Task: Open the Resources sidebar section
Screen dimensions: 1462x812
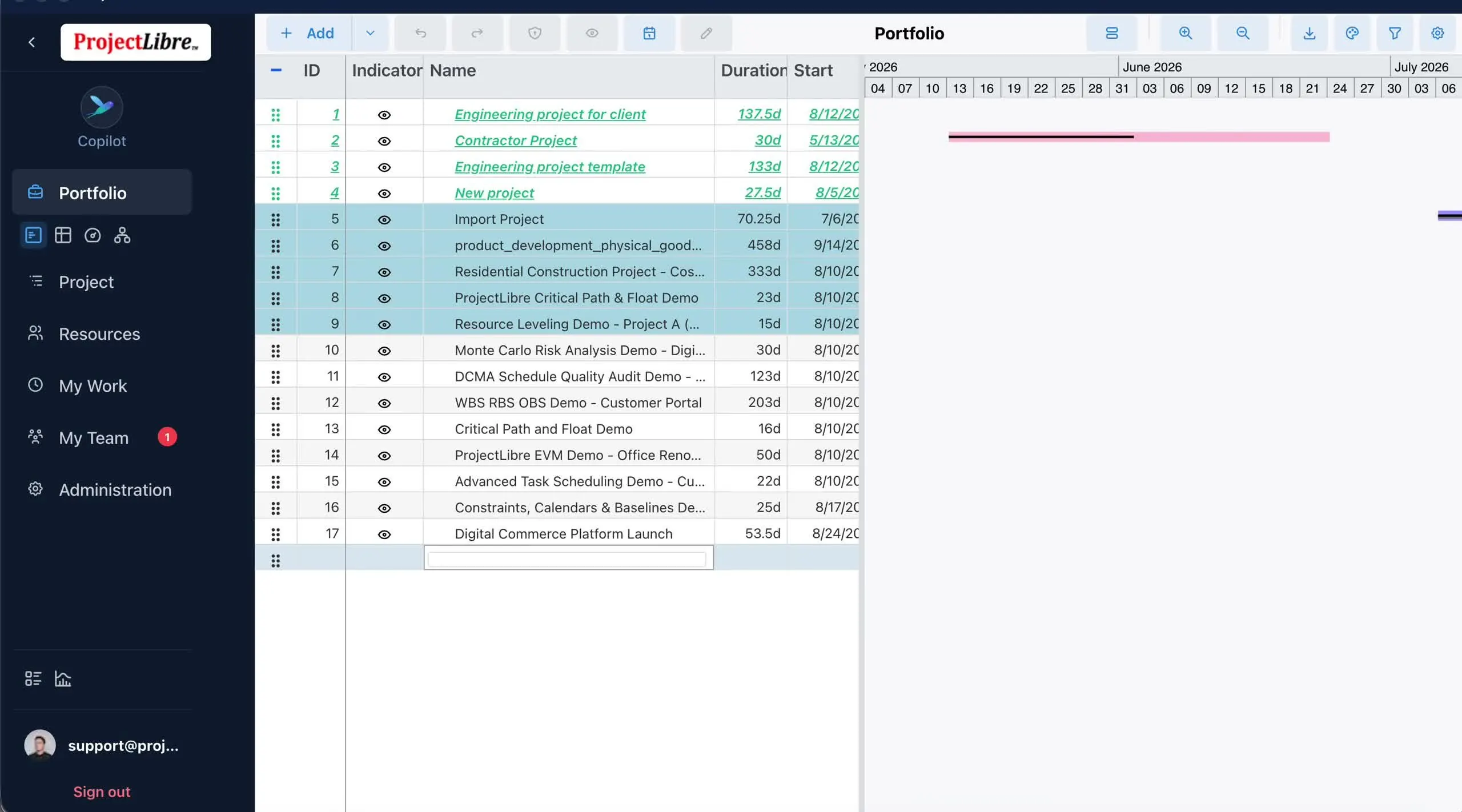Action: (102, 333)
